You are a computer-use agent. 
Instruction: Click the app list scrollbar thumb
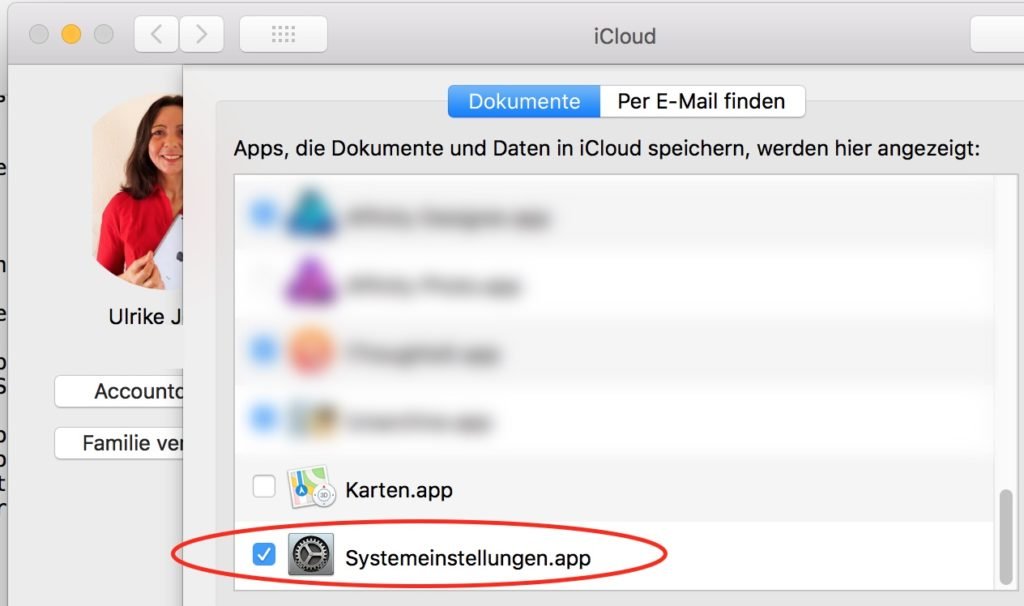click(x=1006, y=537)
